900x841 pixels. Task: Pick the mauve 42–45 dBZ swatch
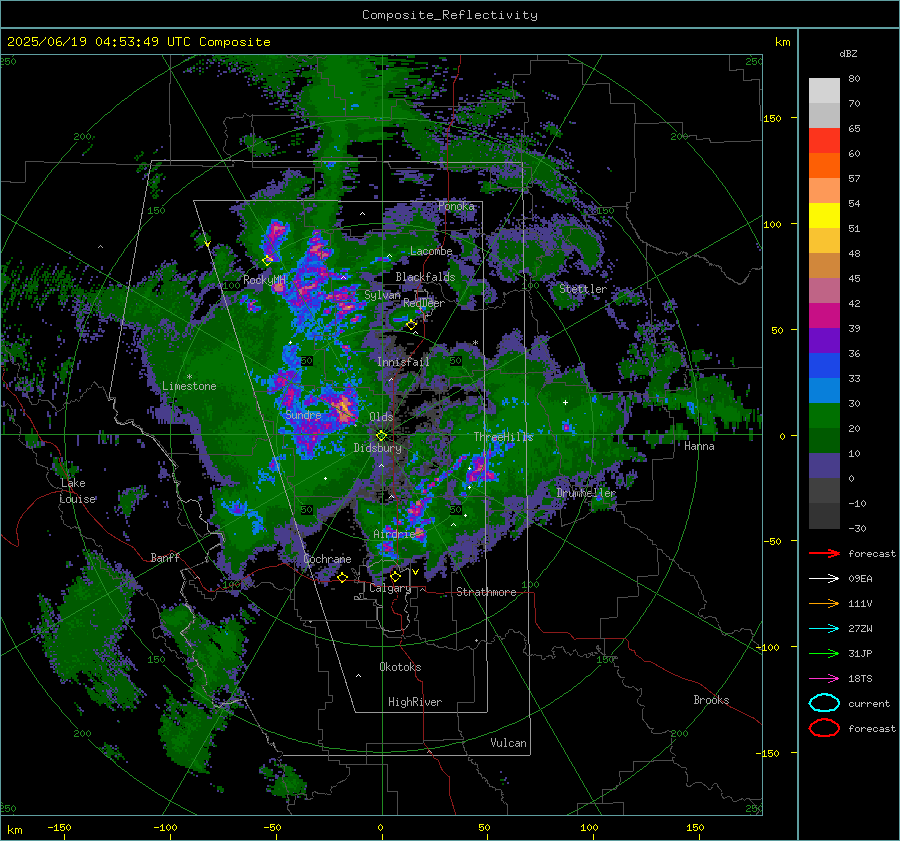pyautogui.click(x=824, y=291)
